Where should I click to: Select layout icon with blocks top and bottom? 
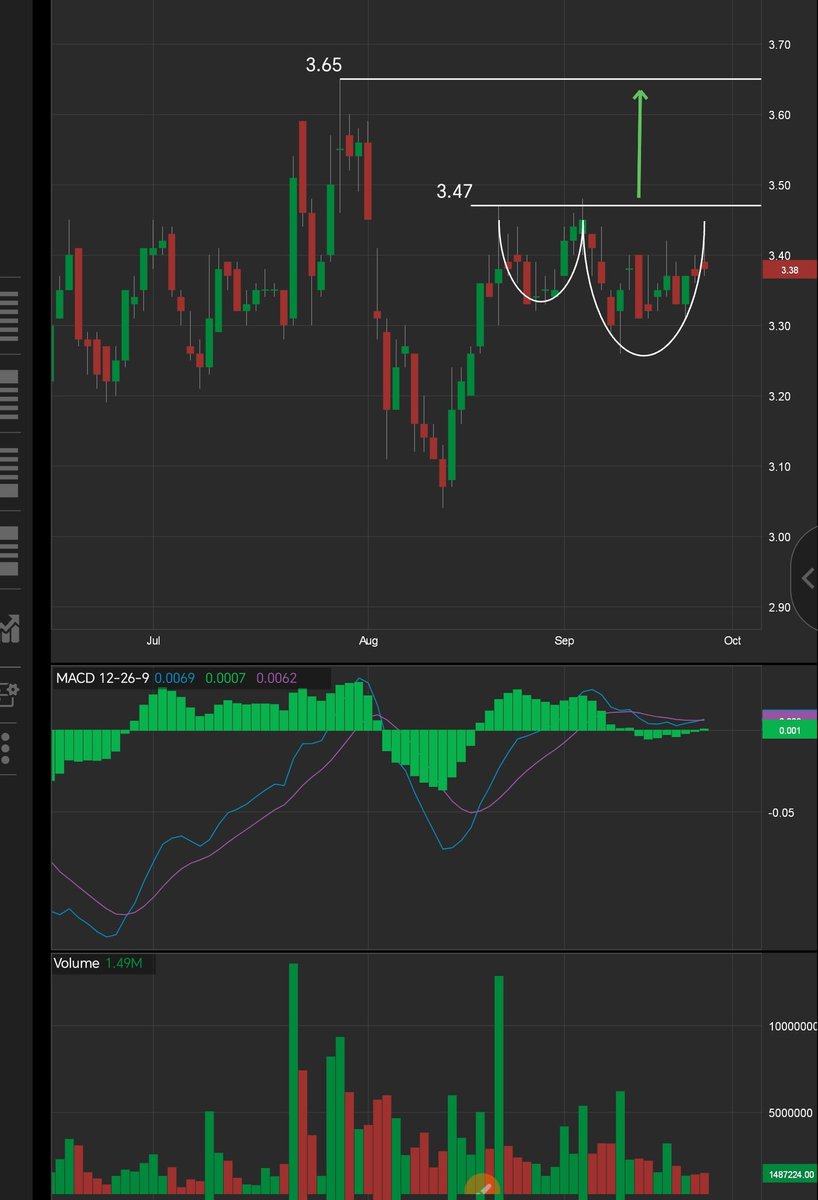click(9, 550)
